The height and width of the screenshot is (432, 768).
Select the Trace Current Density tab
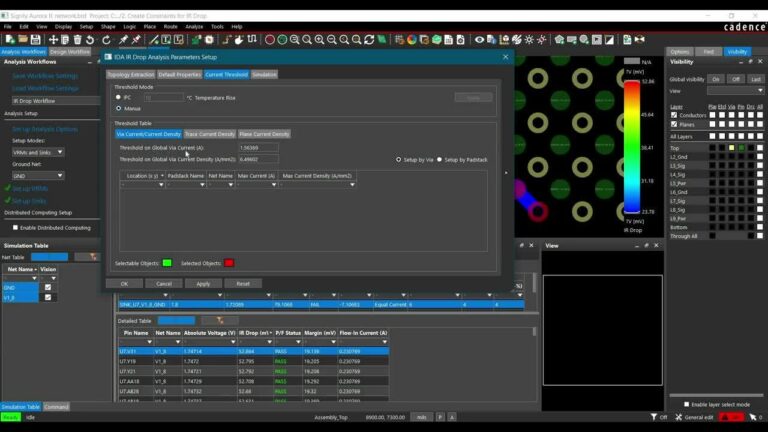pos(210,134)
